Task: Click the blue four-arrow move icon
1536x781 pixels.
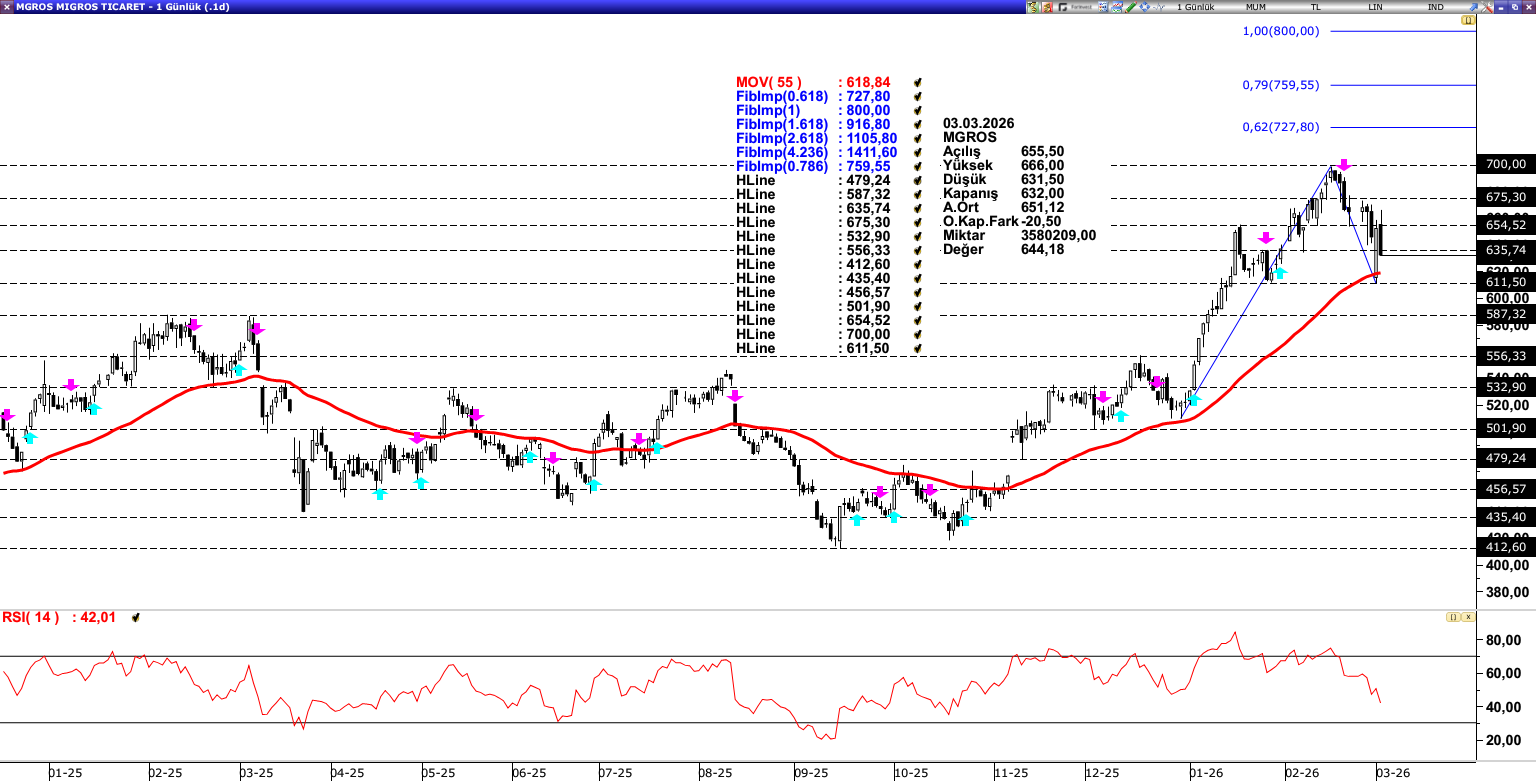Action: (x=1145, y=7)
